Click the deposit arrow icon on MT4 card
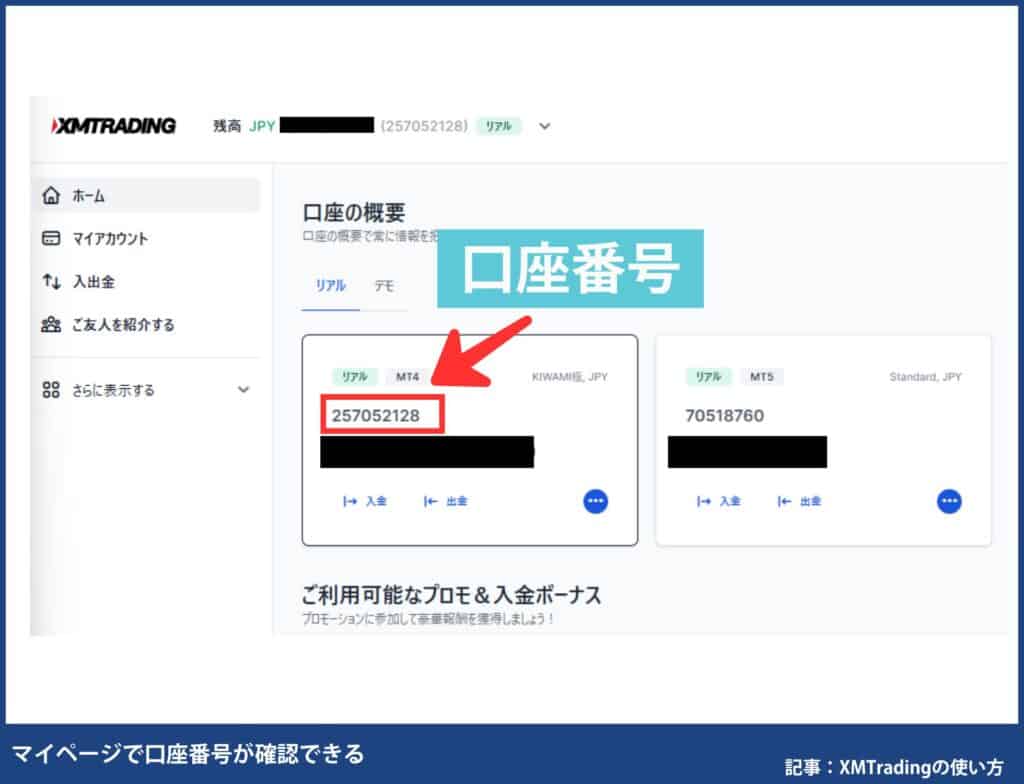 (350, 501)
